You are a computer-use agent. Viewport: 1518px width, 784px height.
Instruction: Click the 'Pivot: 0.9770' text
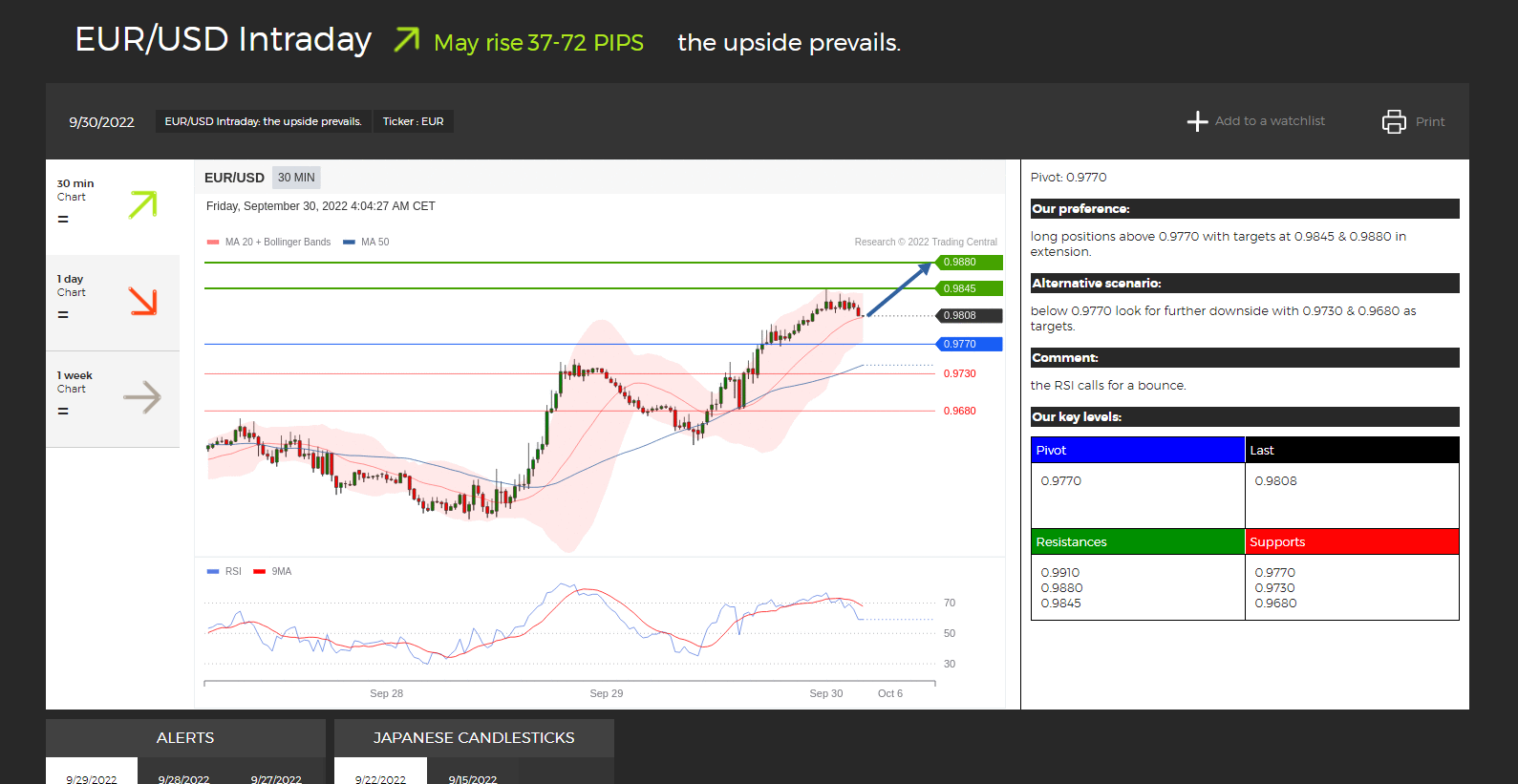click(x=1069, y=178)
